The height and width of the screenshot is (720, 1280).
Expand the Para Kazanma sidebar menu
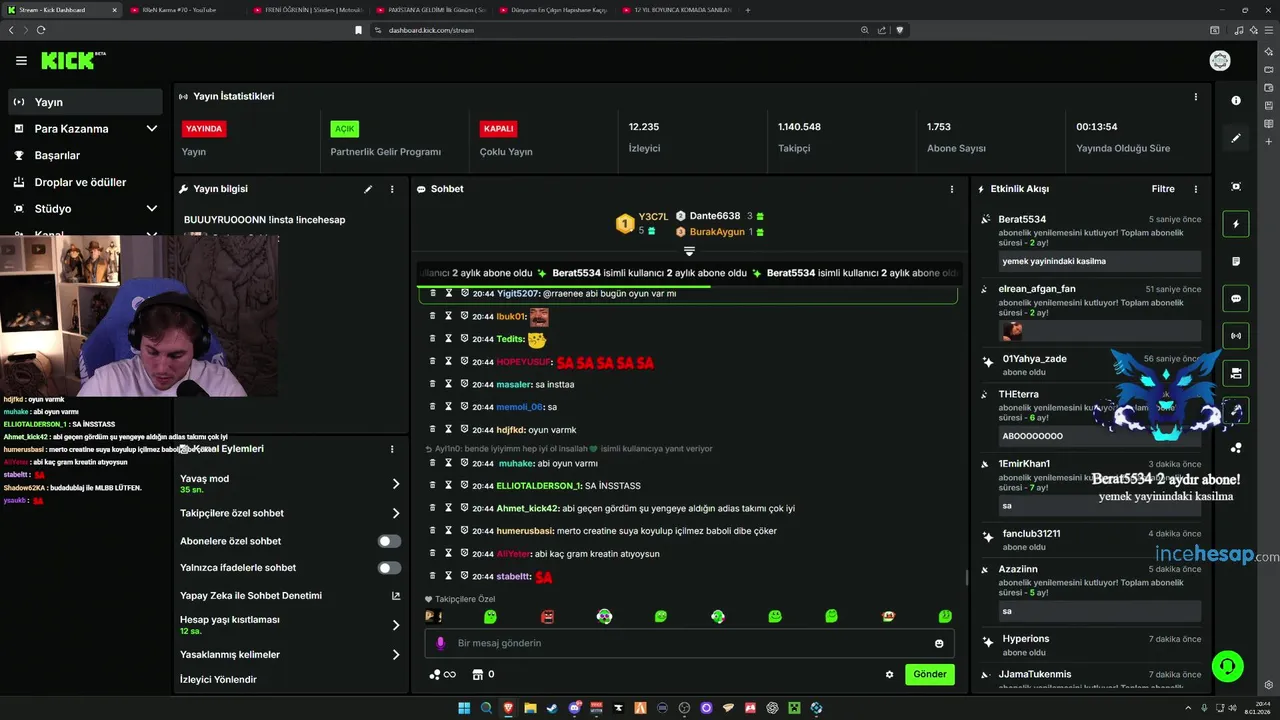[85, 129]
